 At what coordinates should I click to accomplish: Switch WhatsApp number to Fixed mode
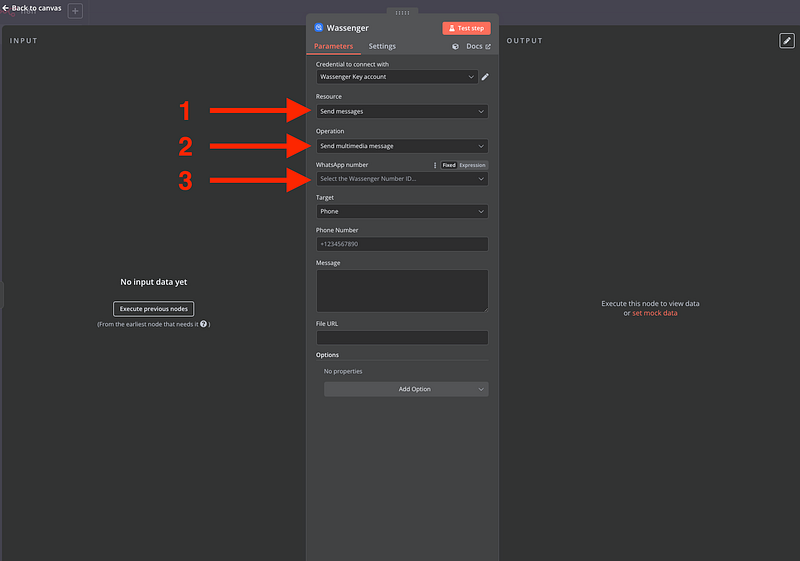click(449, 165)
